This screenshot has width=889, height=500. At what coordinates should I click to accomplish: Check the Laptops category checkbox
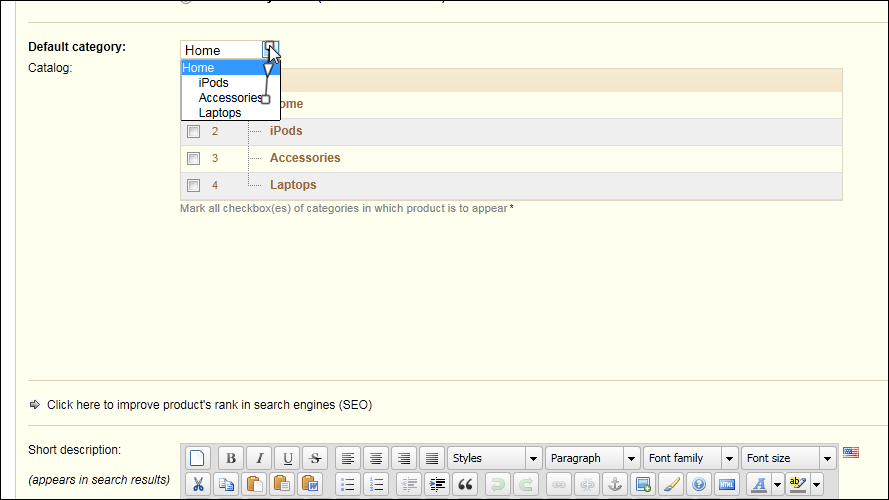[x=193, y=185]
